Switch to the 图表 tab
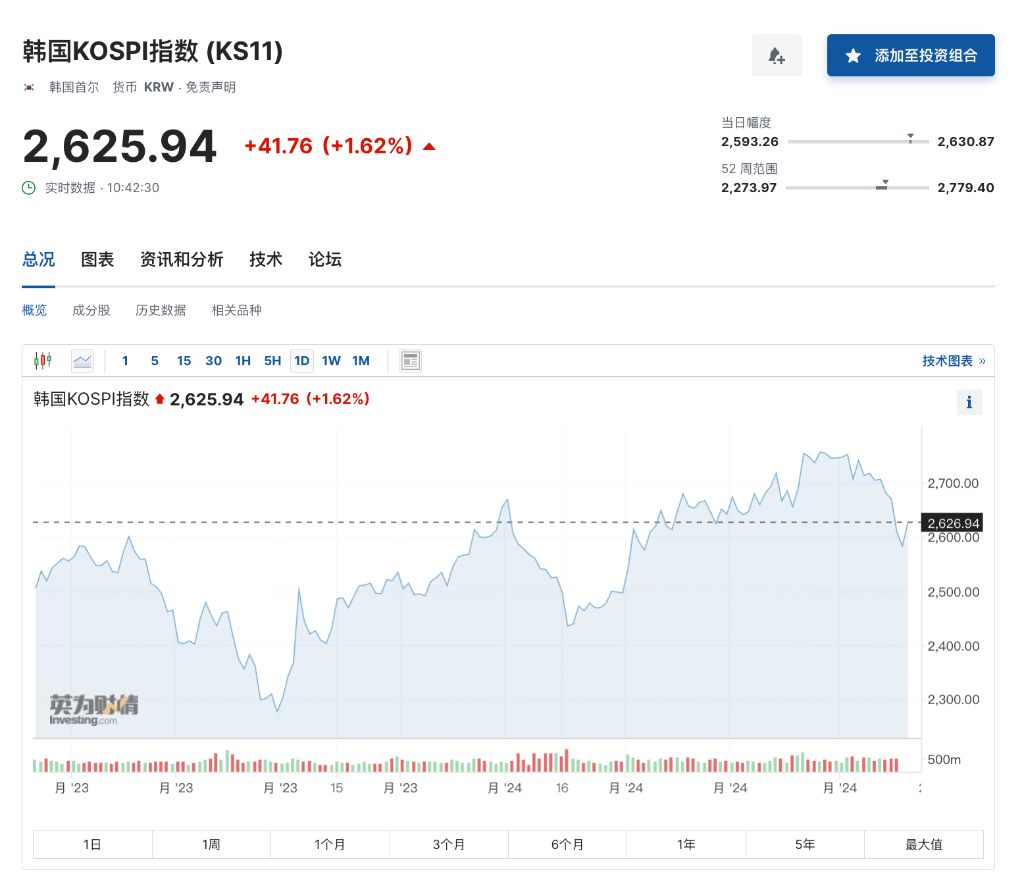The image size is (1024, 879). pos(97,259)
